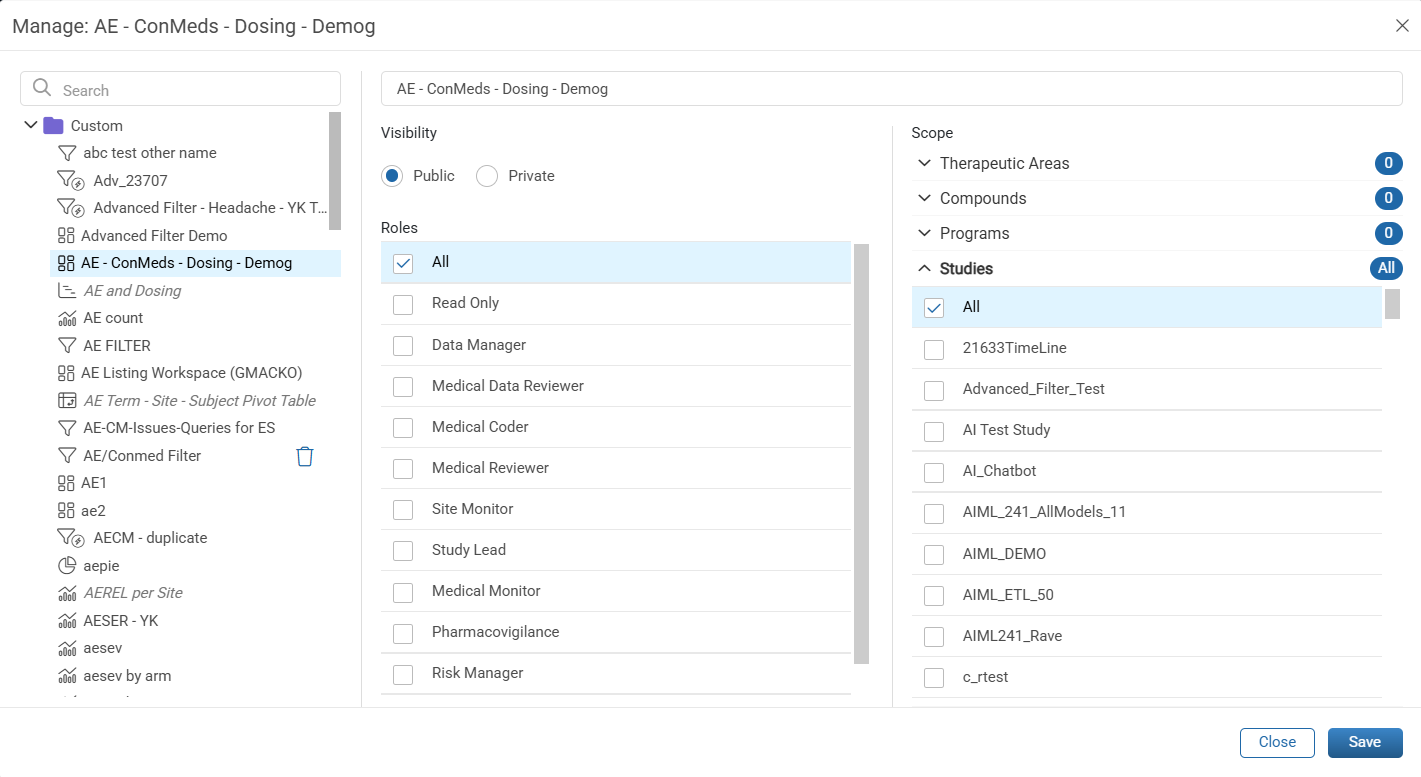Uncheck the All studies checkbox
The image size is (1421, 777).
click(x=934, y=308)
